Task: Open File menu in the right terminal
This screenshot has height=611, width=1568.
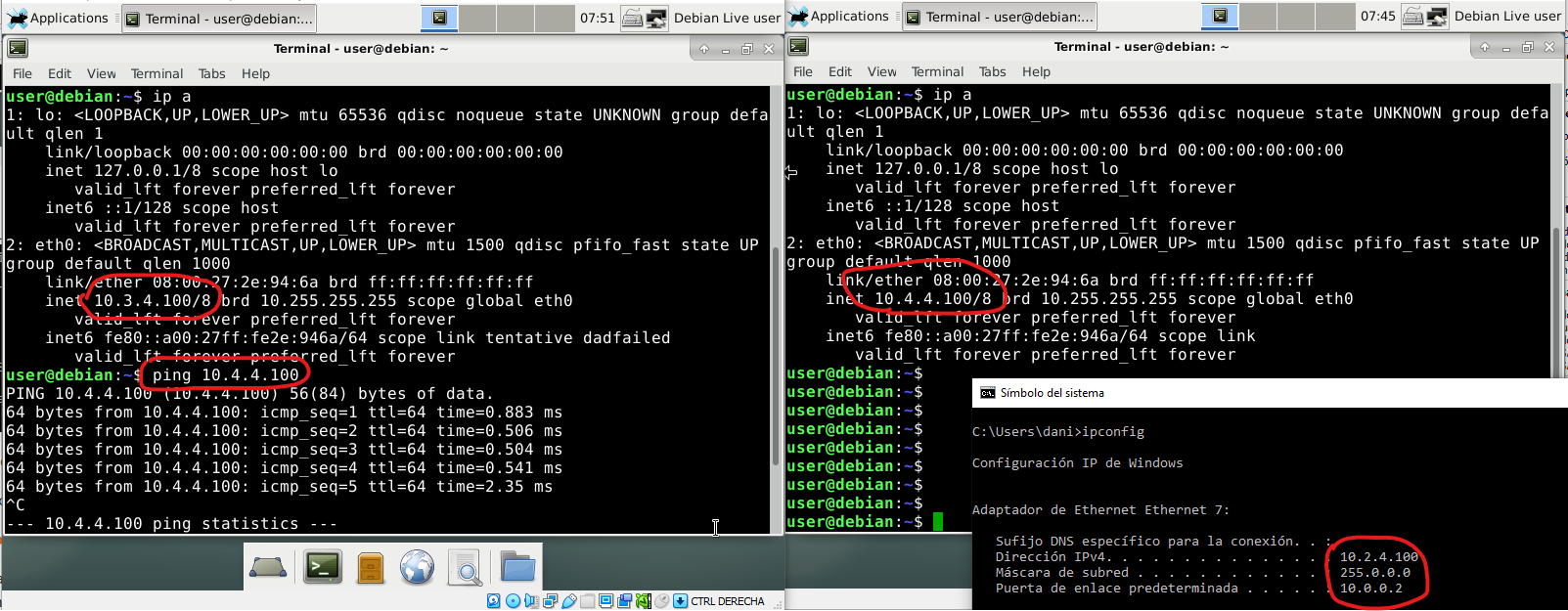Action: 802,71
